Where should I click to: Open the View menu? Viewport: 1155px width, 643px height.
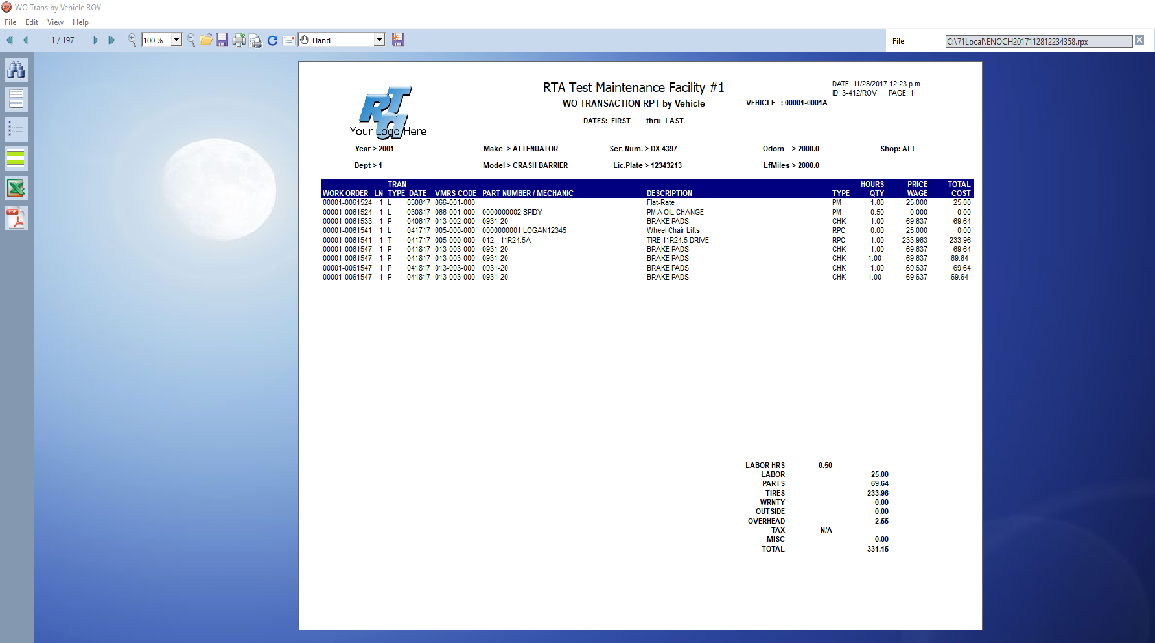click(56, 21)
